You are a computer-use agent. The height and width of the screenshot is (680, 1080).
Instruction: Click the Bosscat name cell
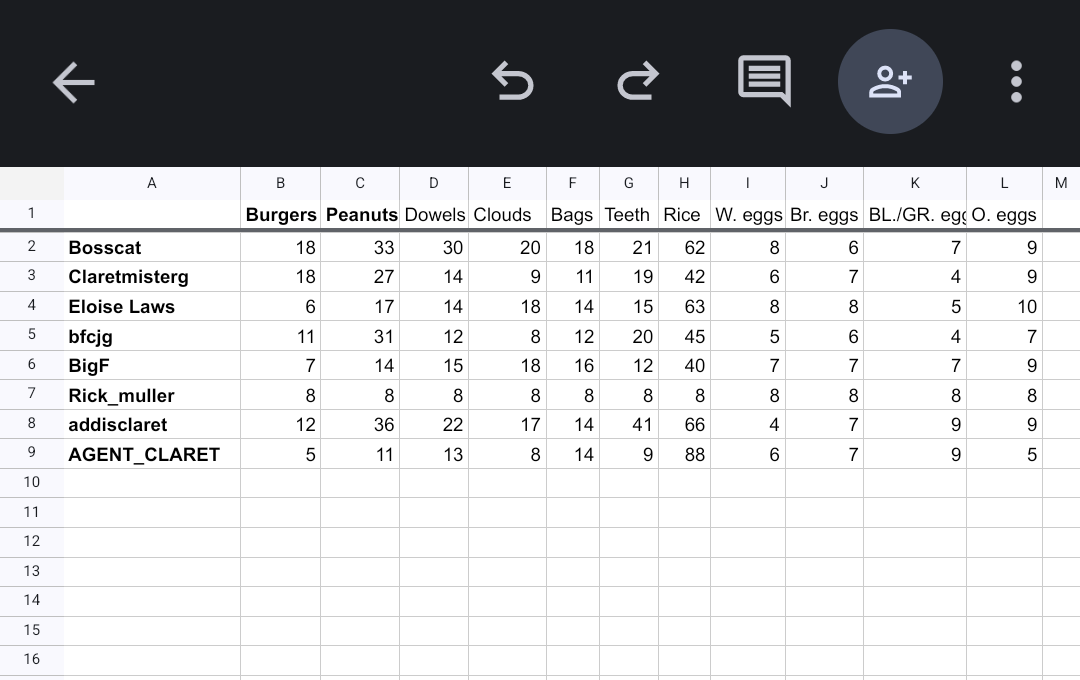tap(152, 247)
